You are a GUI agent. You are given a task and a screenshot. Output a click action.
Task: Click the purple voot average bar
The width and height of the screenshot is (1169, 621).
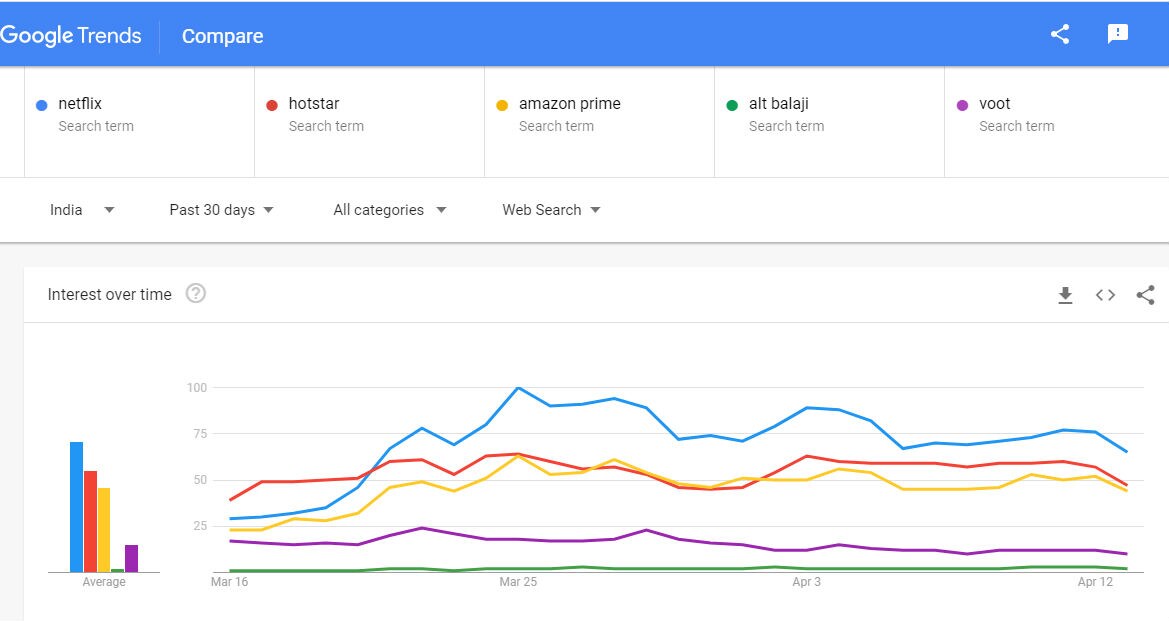(x=131, y=558)
